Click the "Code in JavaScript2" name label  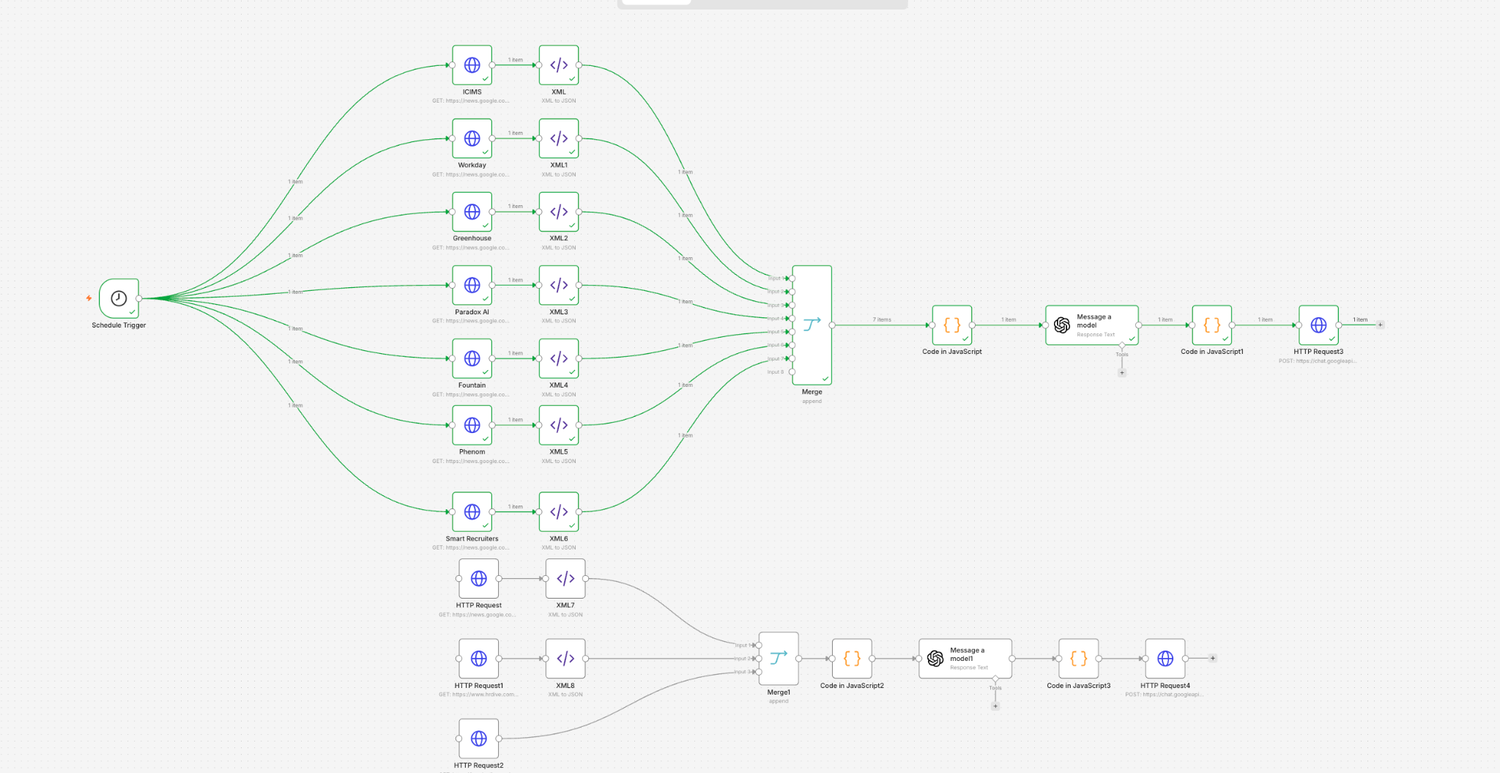pos(852,685)
